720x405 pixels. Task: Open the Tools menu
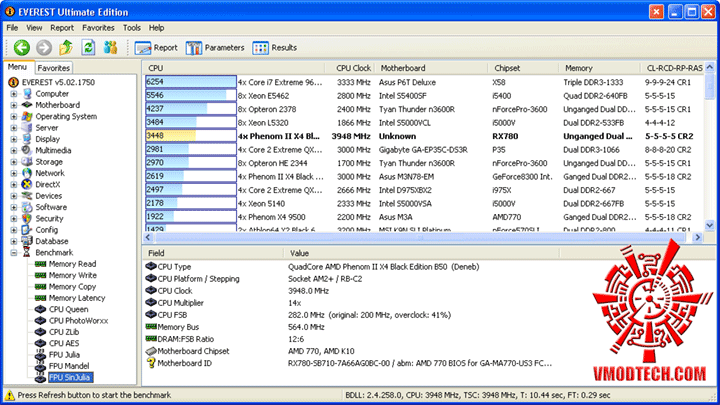click(132, 28)
